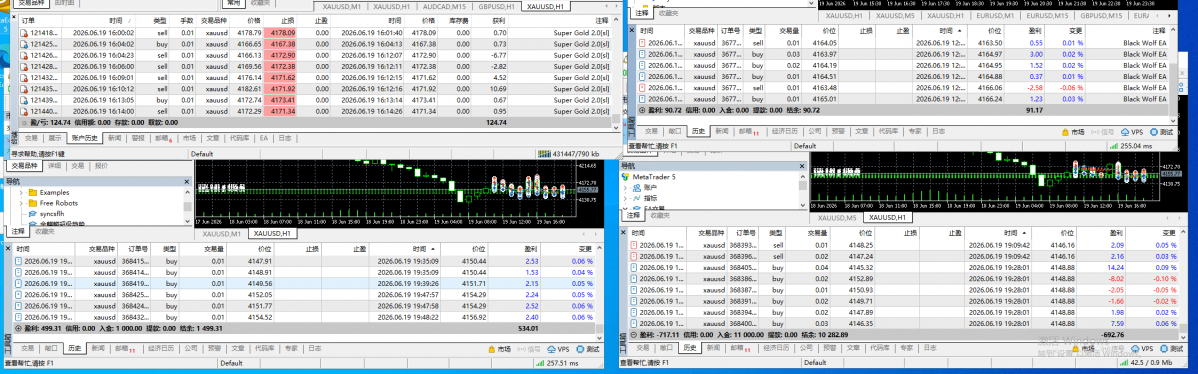Click deal icon of order 368393 sell row

pyautogui.click(x=633, y=245)
